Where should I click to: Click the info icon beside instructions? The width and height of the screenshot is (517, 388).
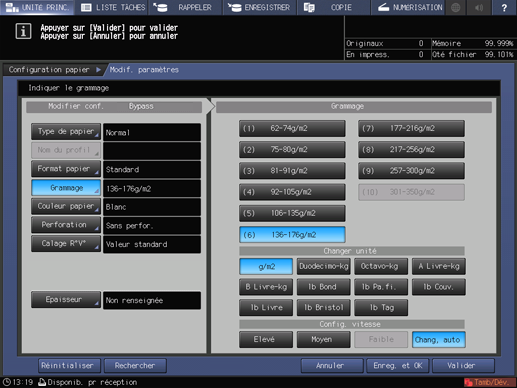23,32
